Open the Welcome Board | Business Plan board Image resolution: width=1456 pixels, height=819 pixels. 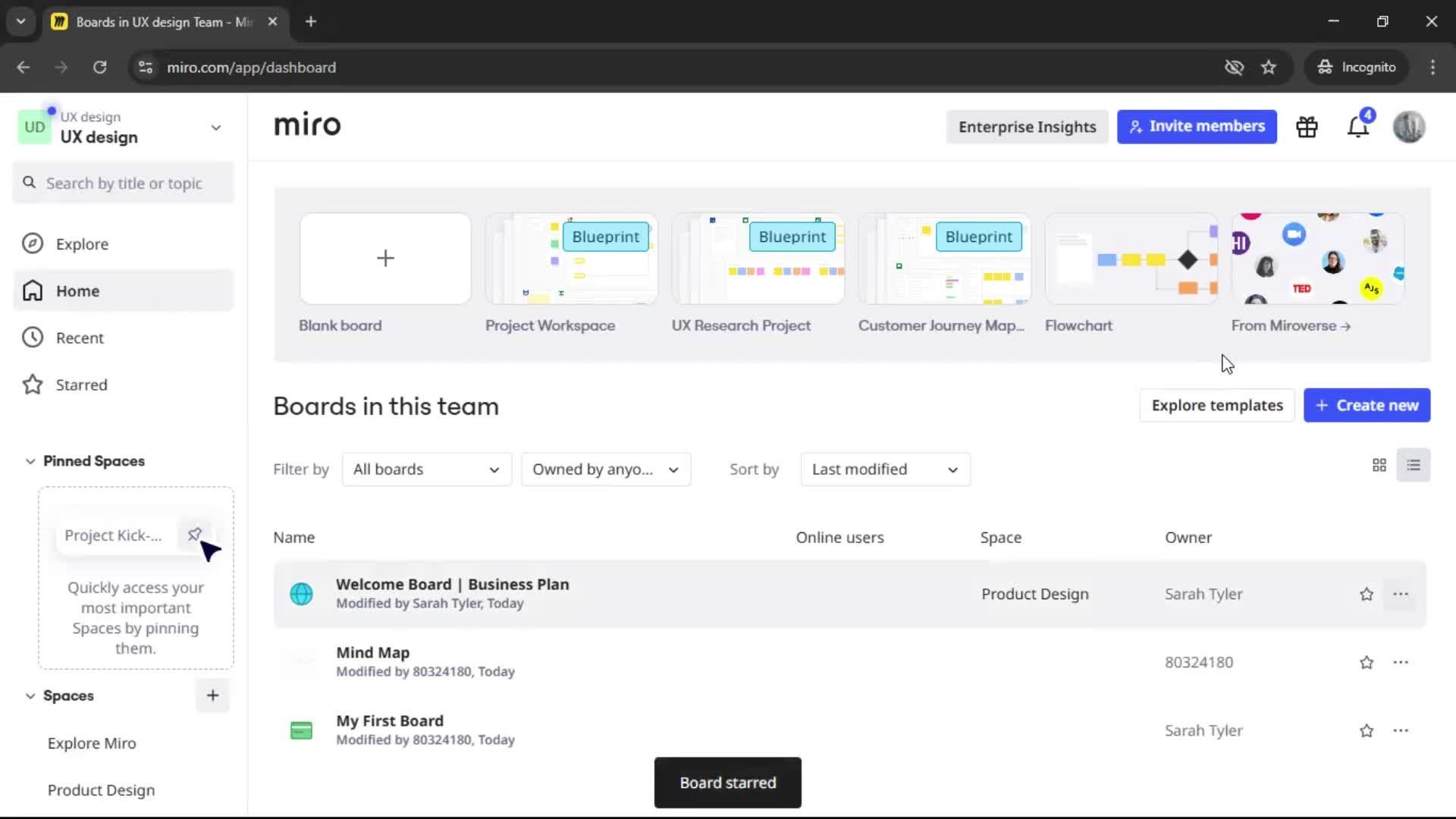pos(452,585)
